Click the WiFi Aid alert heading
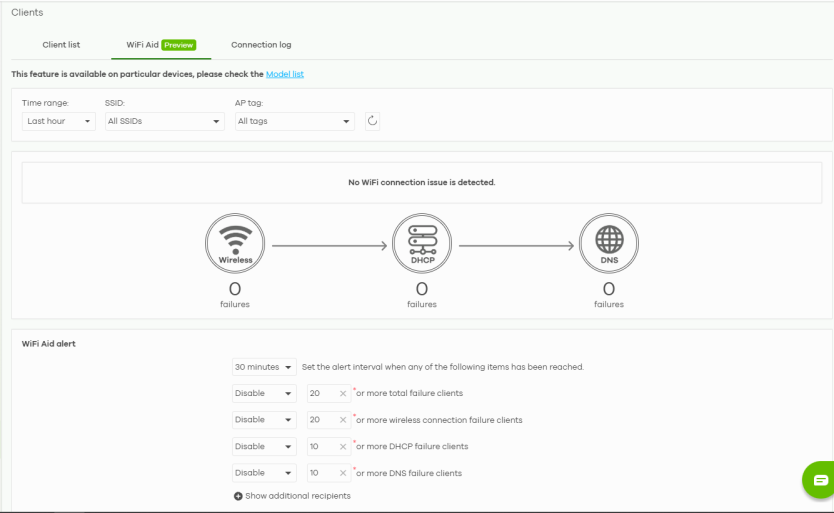834x513 pixels. coord(49,344)
